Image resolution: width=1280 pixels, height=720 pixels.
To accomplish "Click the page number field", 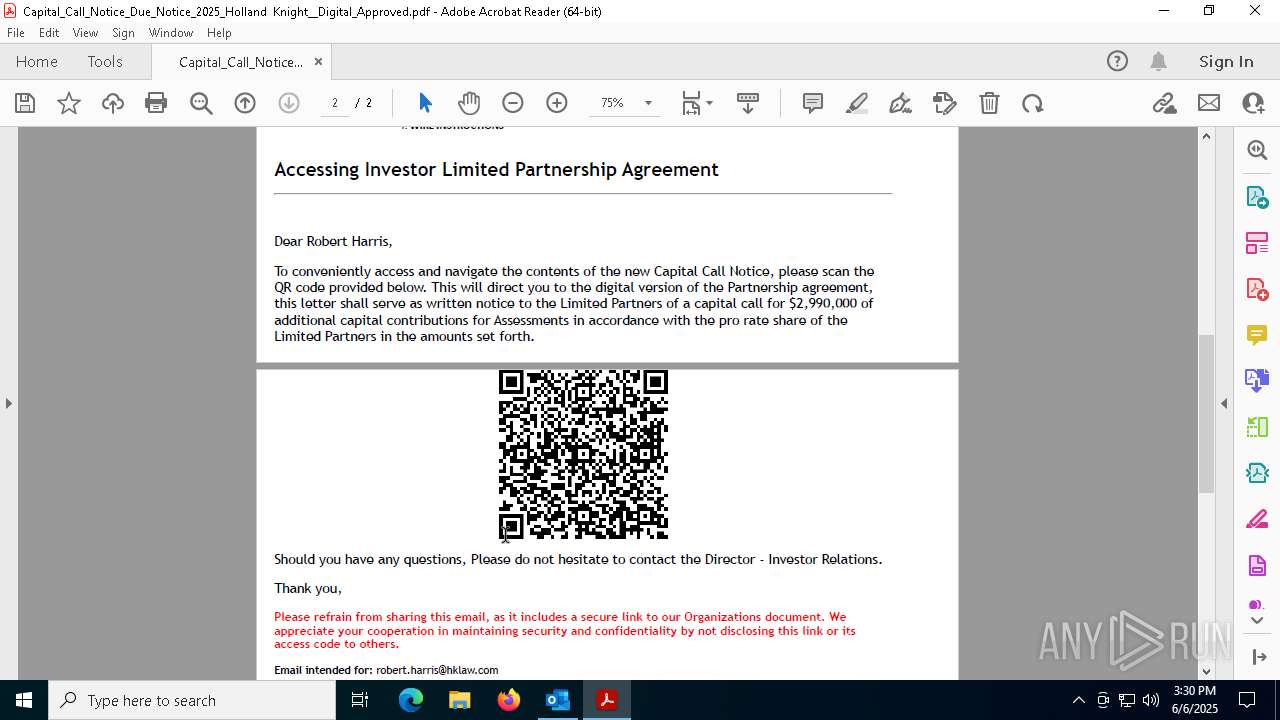I will click(335, 103).
